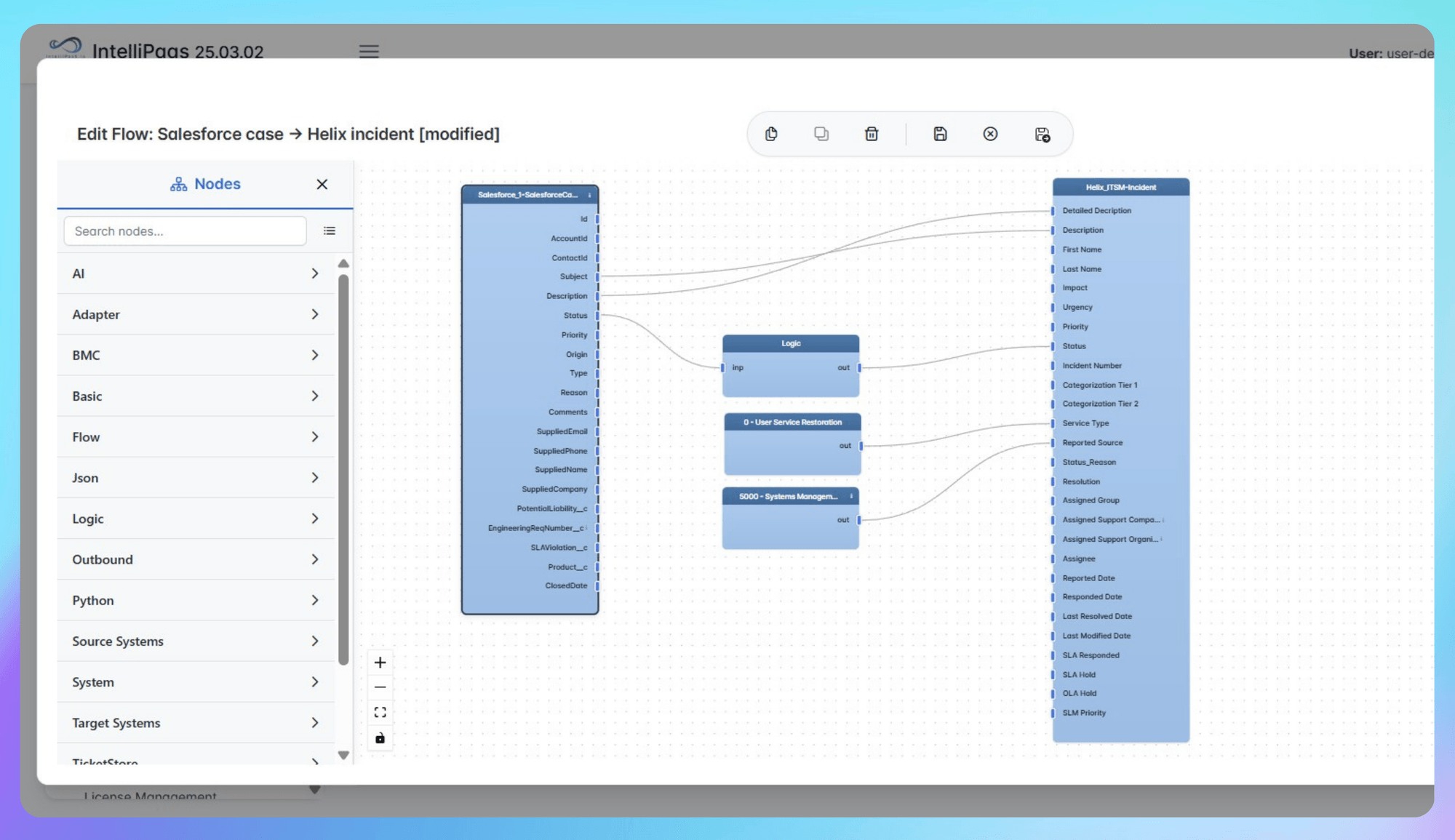Click the save-and-exit icon
1455x840 pixels.
(1043, 134)
